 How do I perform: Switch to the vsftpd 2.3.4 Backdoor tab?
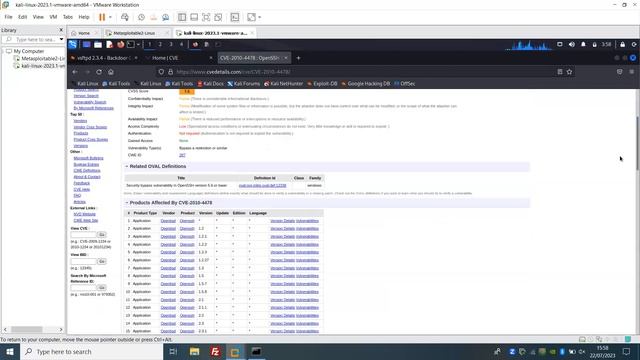pyautogui.click(x=104, y=58)
